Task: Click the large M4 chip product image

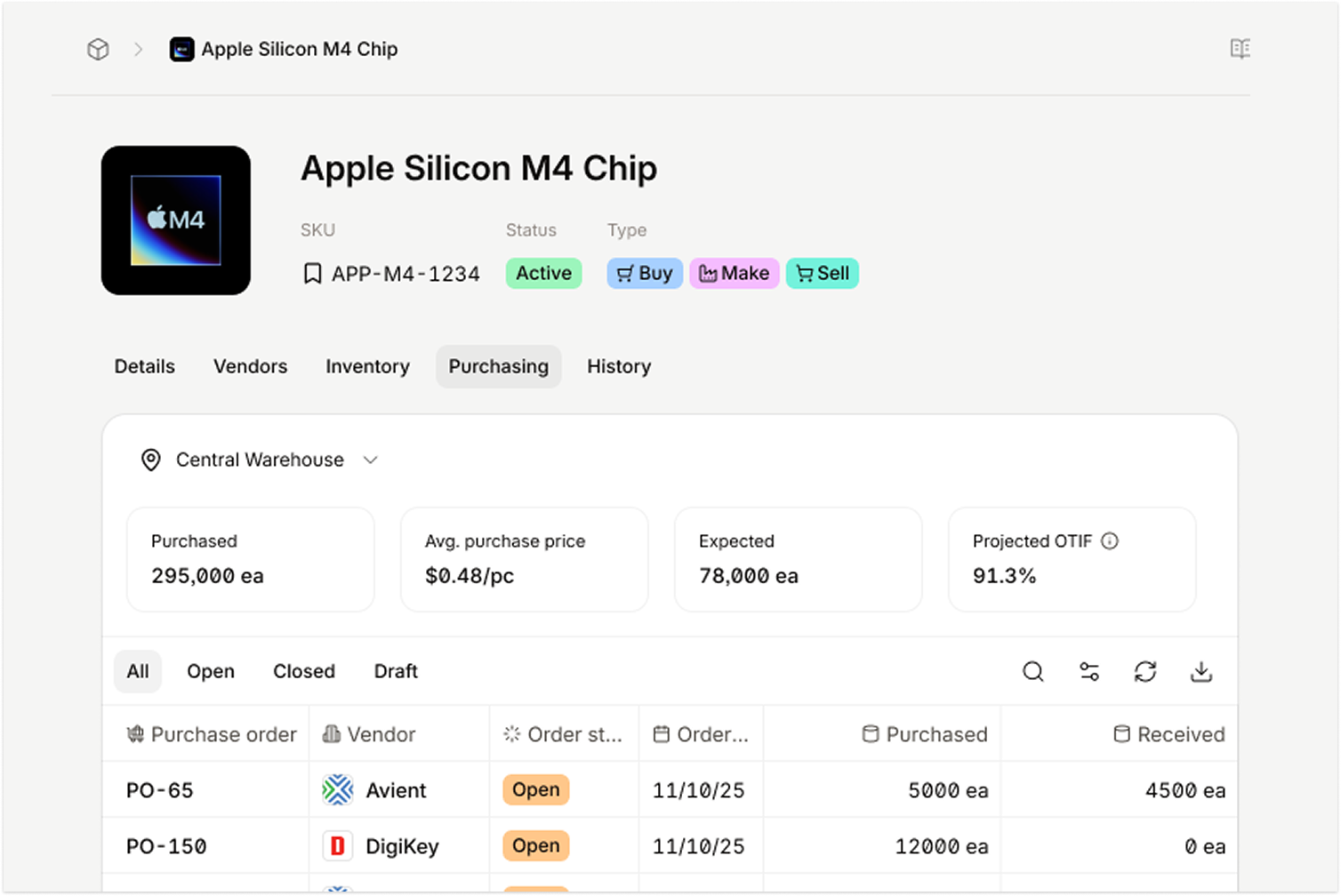Action: click(x=176, y=220)
